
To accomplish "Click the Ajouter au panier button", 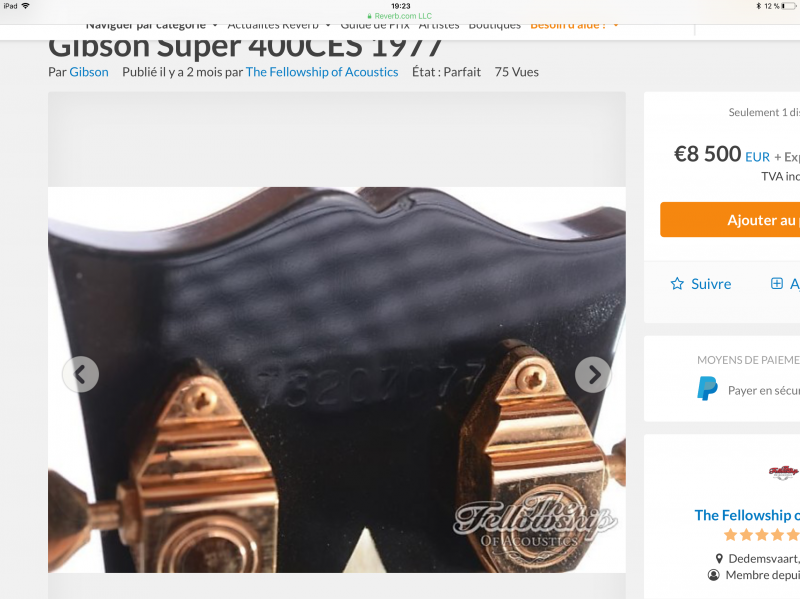I will [x=730, y=220].
